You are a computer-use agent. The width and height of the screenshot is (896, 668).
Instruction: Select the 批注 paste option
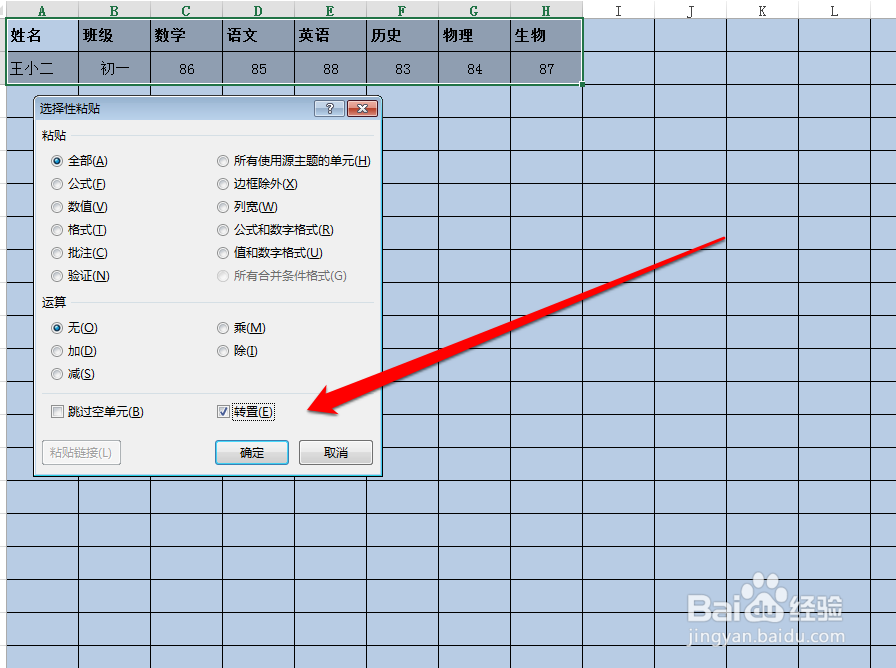[x=57, y=252]
